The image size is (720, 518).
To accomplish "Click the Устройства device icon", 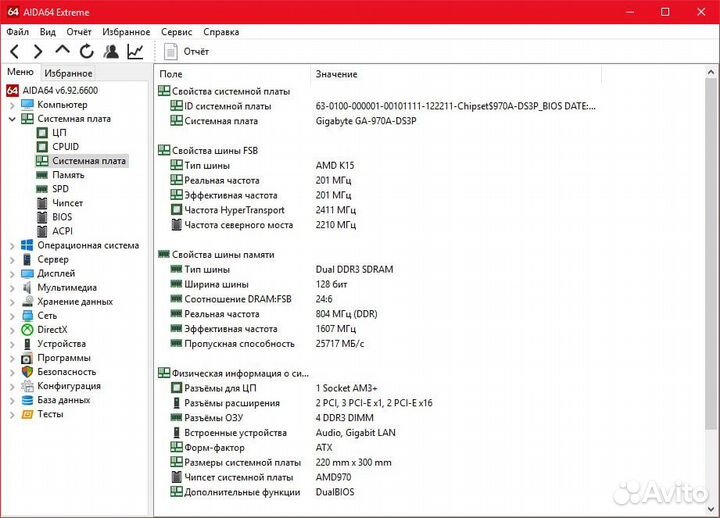I will [27, 344].
